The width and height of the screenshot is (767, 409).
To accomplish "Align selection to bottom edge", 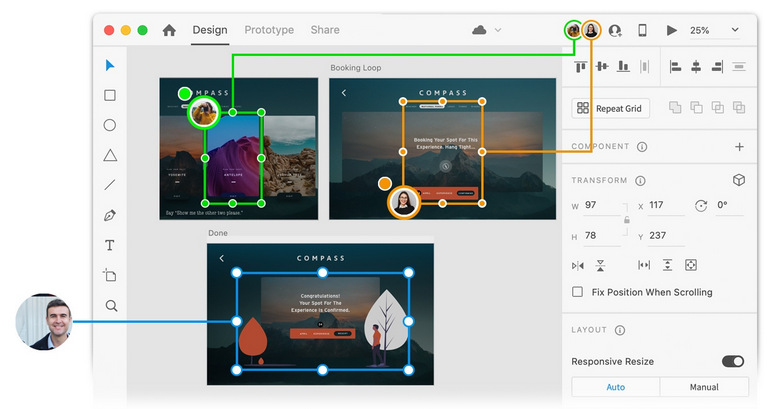I will click(x=623, y=67).
